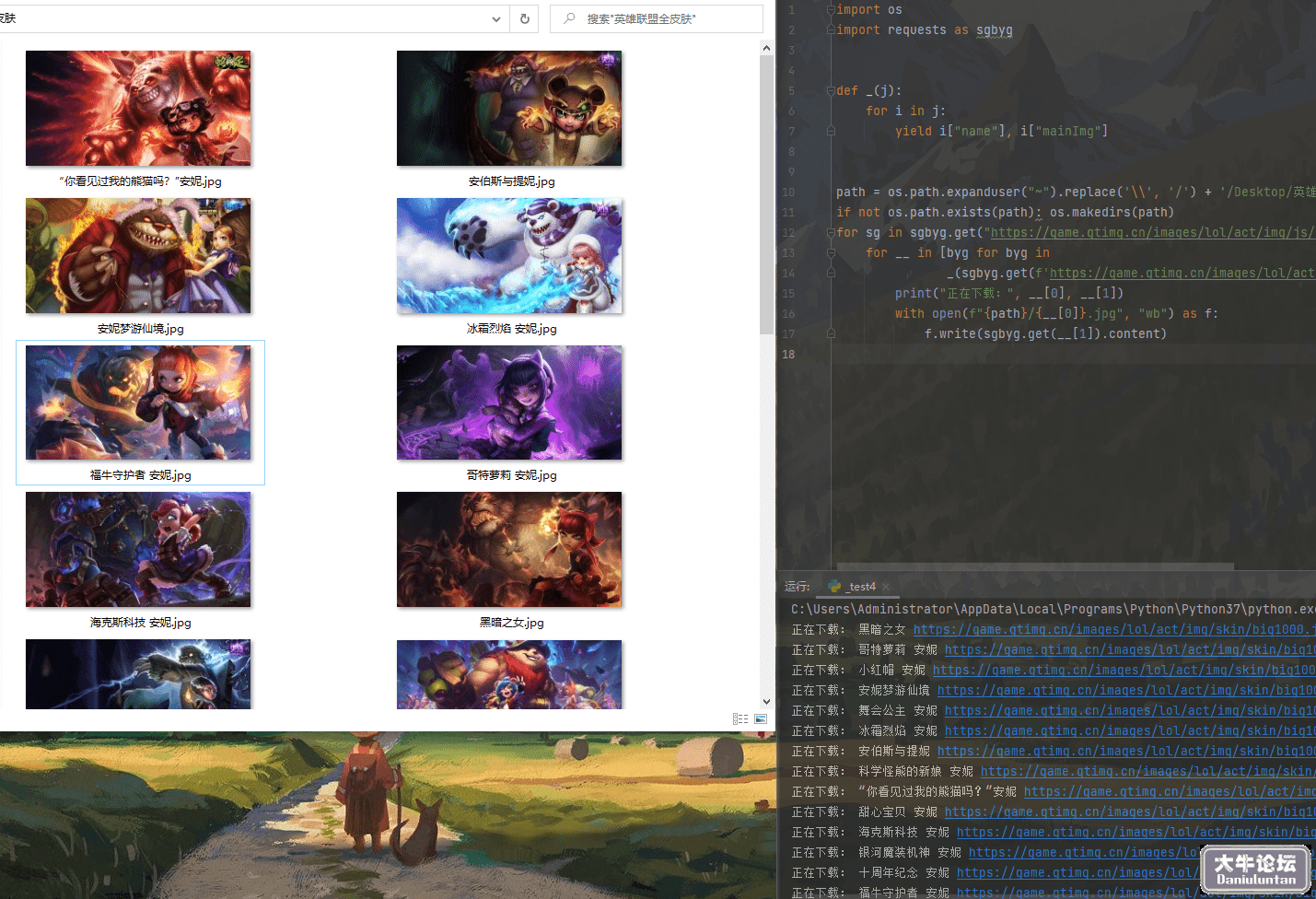Collapse the import block at line 1
This screenshot has width=1316, height=899.
click(x=831, y=9)
